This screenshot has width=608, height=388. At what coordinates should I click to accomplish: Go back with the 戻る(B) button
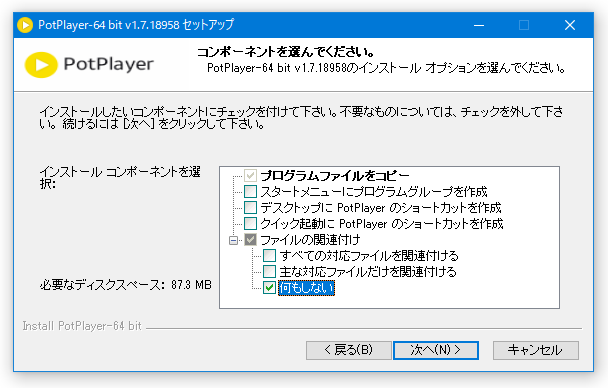349,350
